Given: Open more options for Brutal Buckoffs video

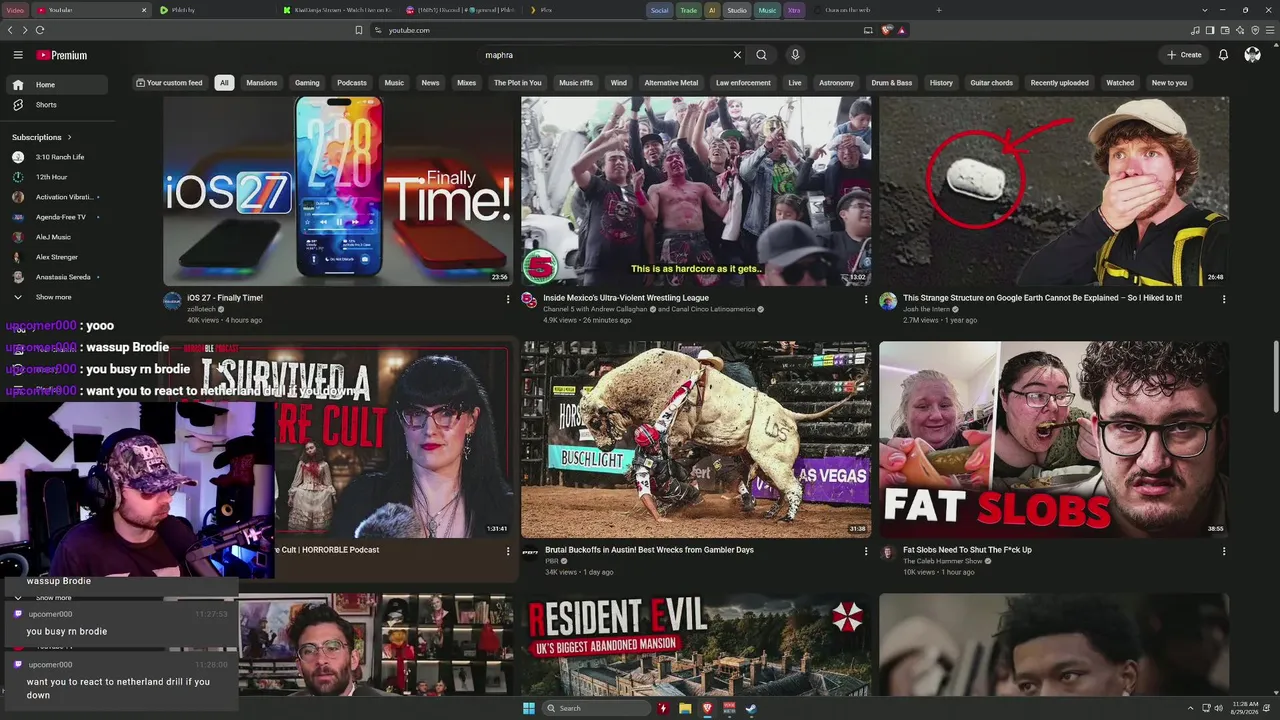Looking at the screenshot, I should click(x=866, y=551).
